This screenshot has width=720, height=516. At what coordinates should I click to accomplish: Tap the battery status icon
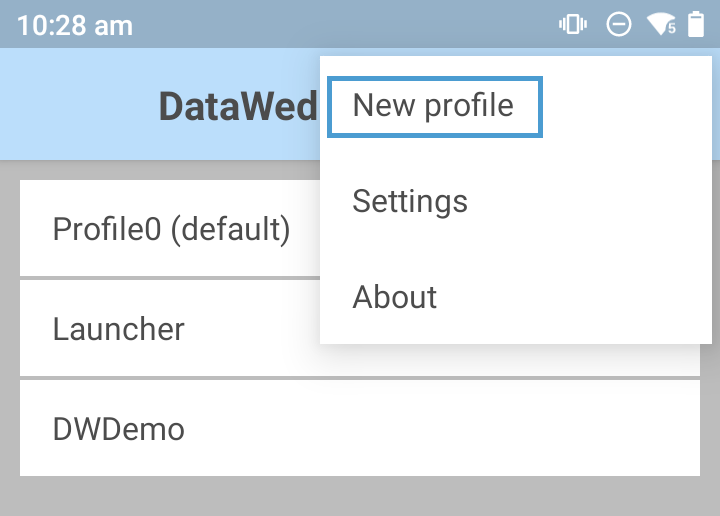point(695,24)
